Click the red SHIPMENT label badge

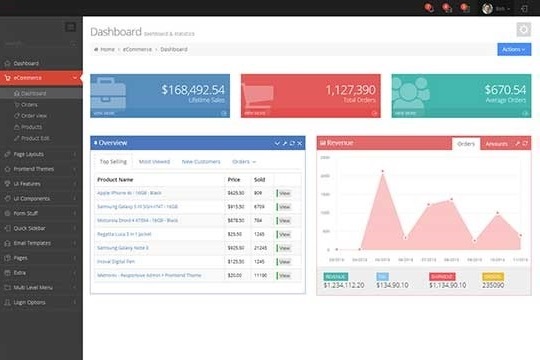point(442,276)
